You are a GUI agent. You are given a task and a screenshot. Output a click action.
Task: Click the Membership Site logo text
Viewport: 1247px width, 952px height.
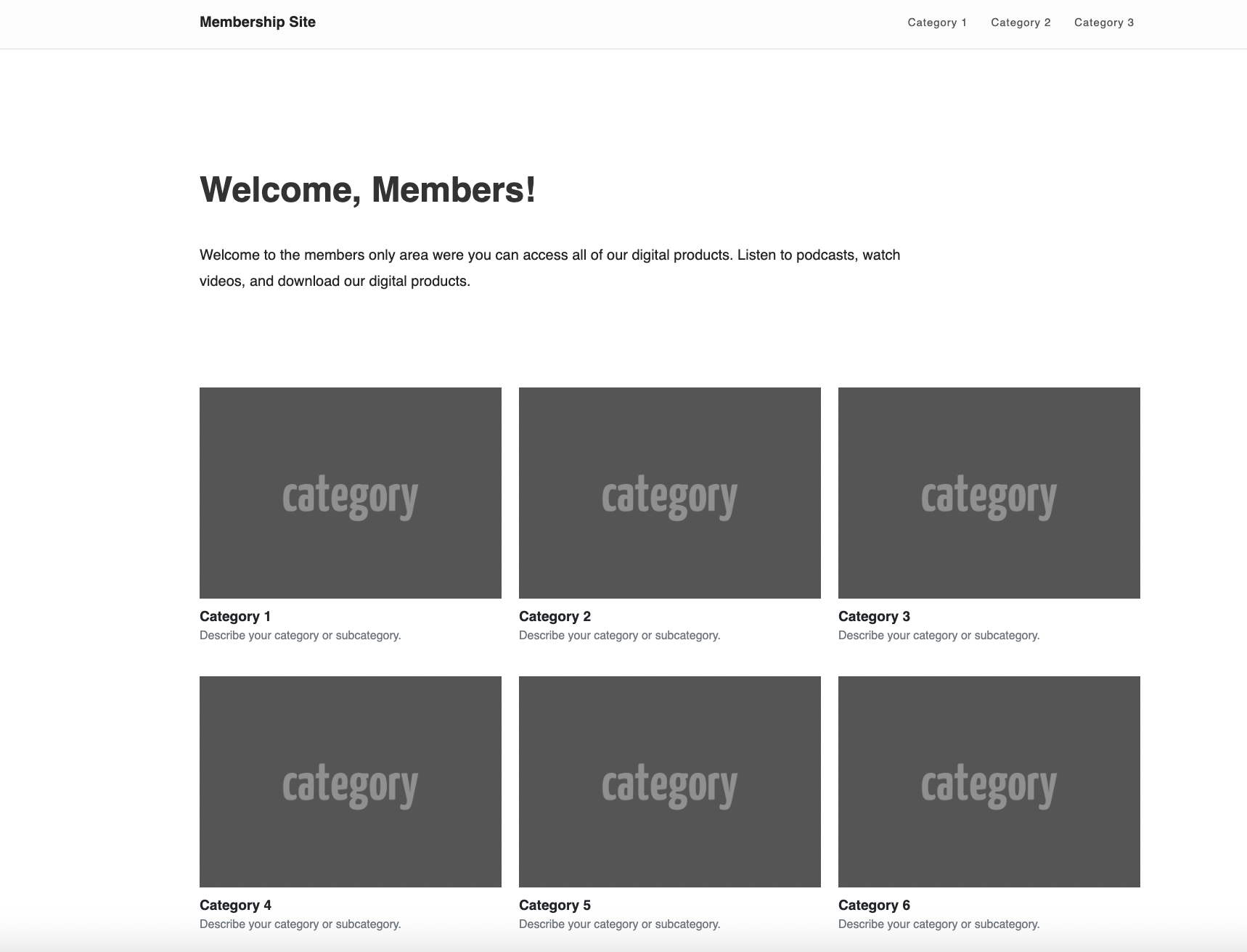[258, 22]
